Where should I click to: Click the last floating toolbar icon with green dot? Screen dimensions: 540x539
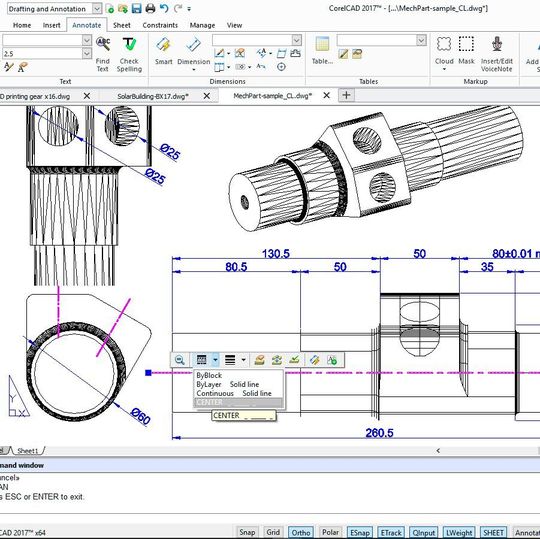coord(332,360)
